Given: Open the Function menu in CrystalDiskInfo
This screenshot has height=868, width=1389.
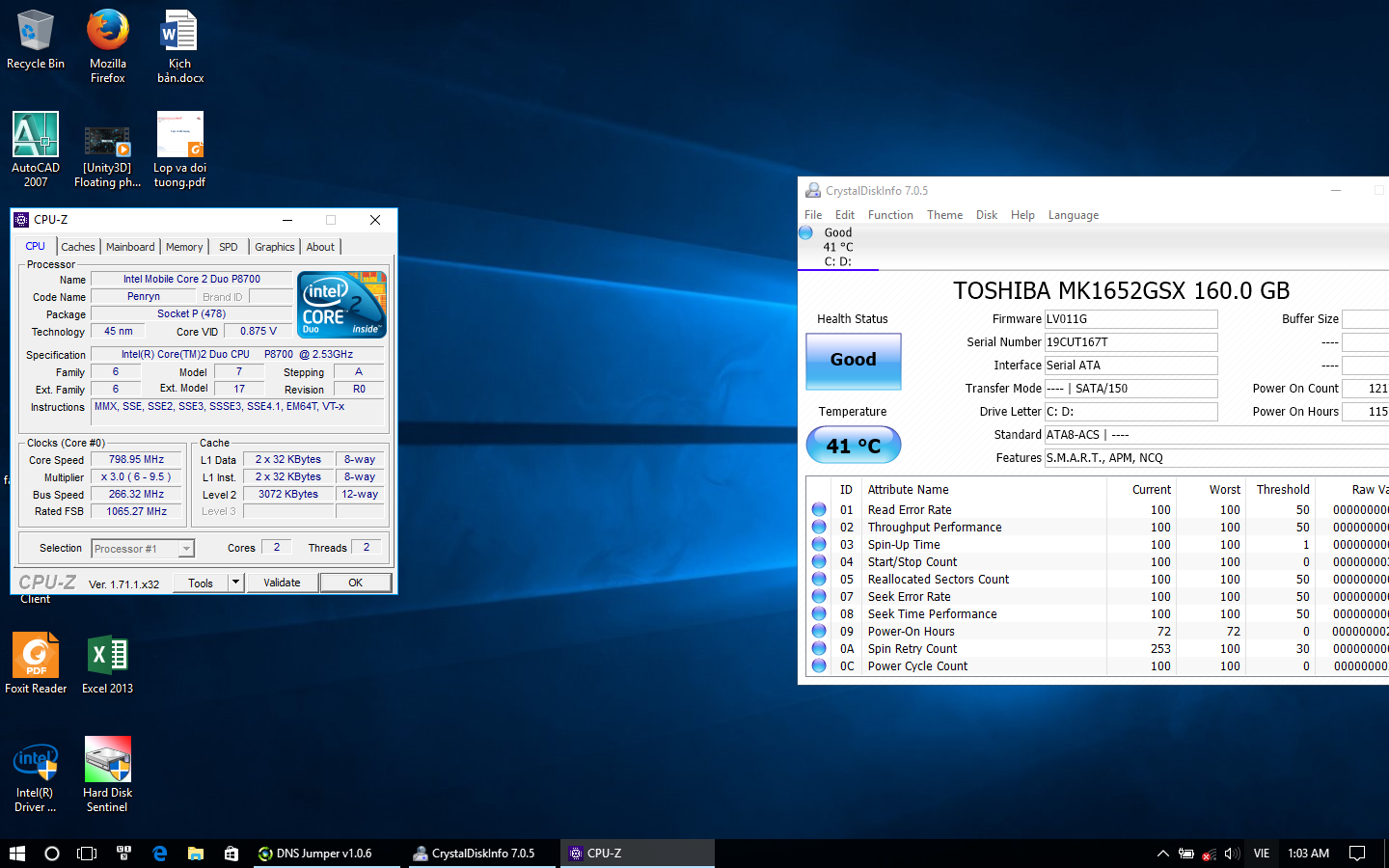Looking at the screenshot, I should coord(890,215).
